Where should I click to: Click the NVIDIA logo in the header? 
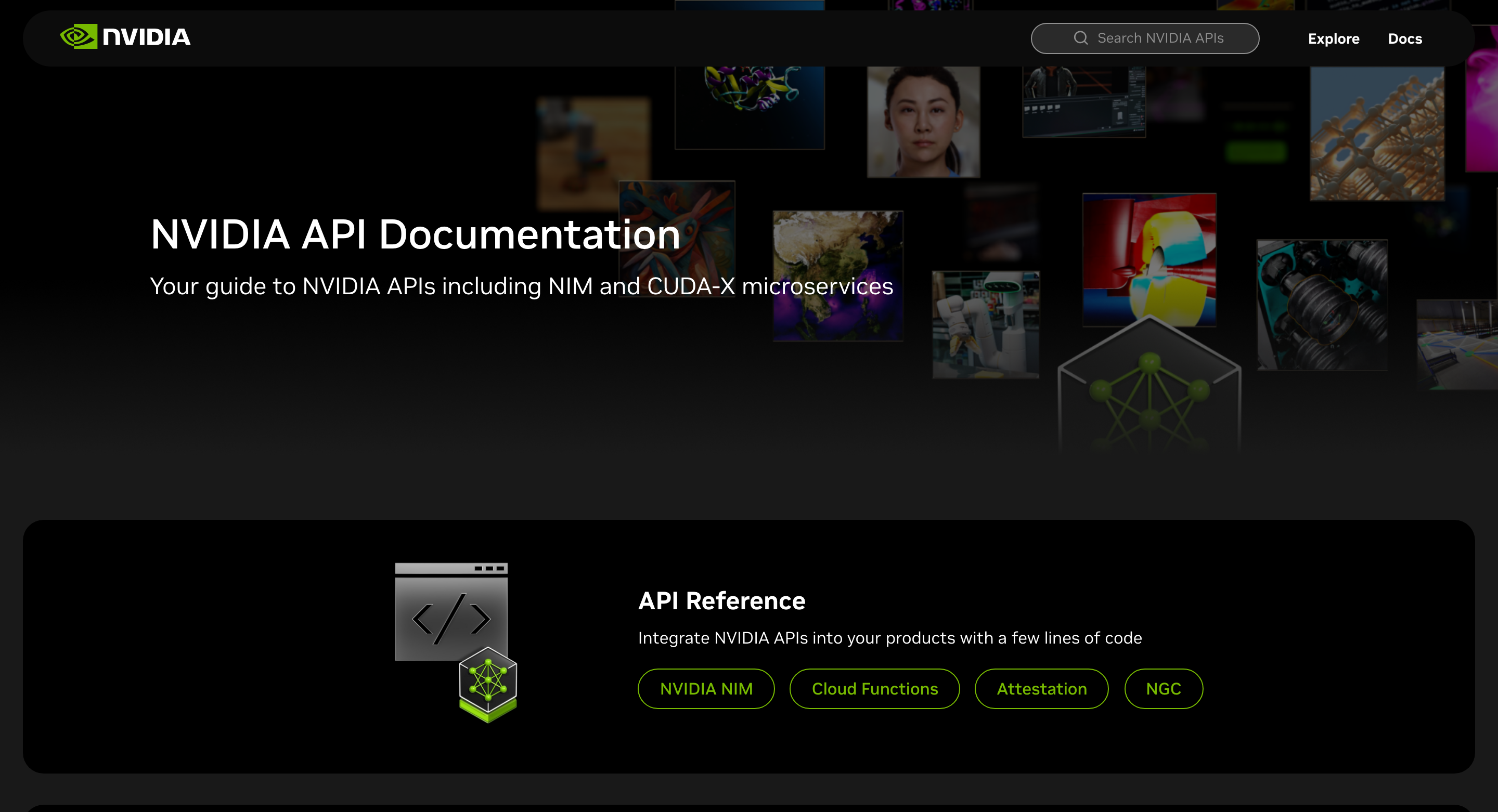click(125, 37)
